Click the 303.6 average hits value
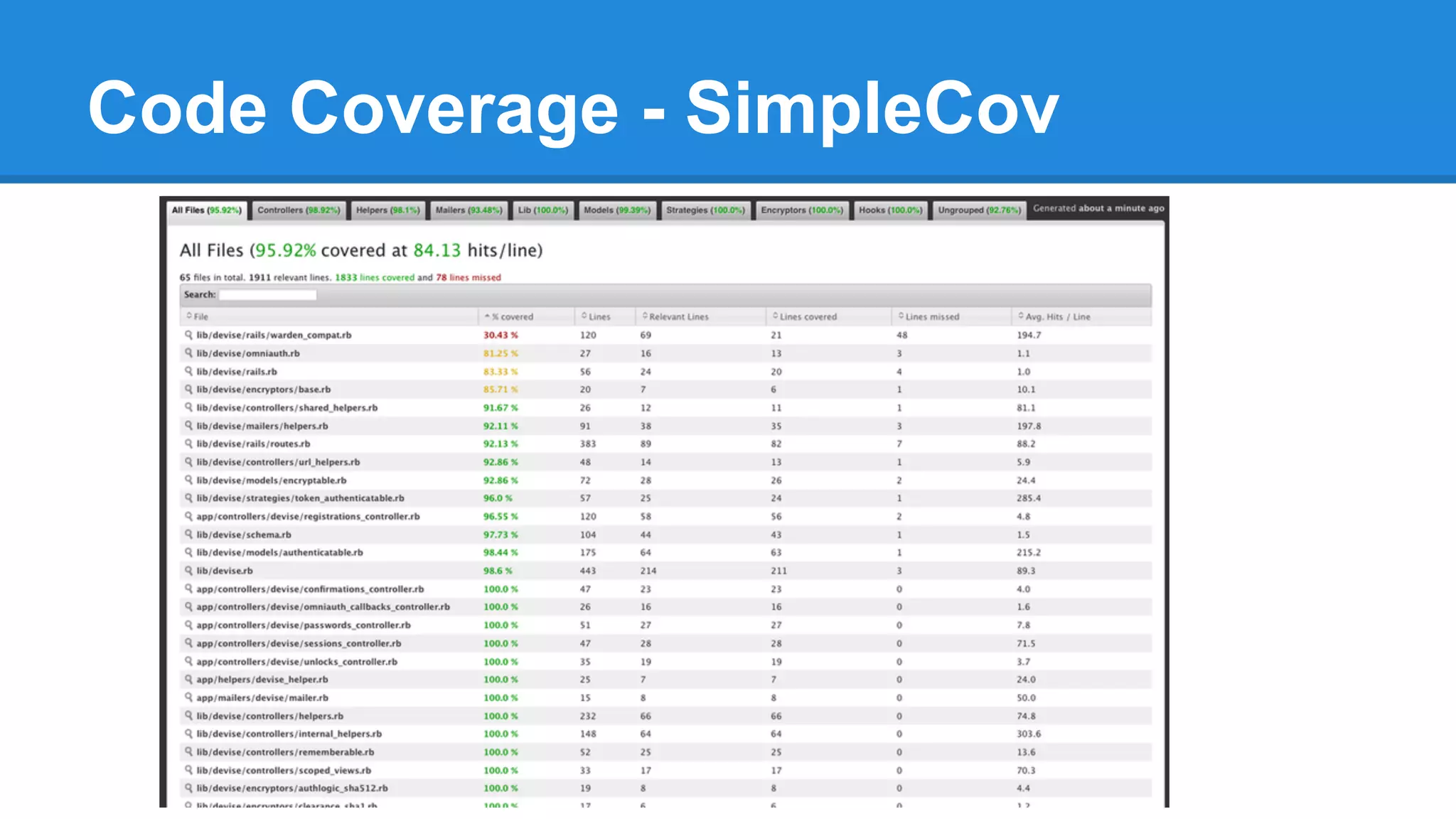 click(x=1028, y=734)
